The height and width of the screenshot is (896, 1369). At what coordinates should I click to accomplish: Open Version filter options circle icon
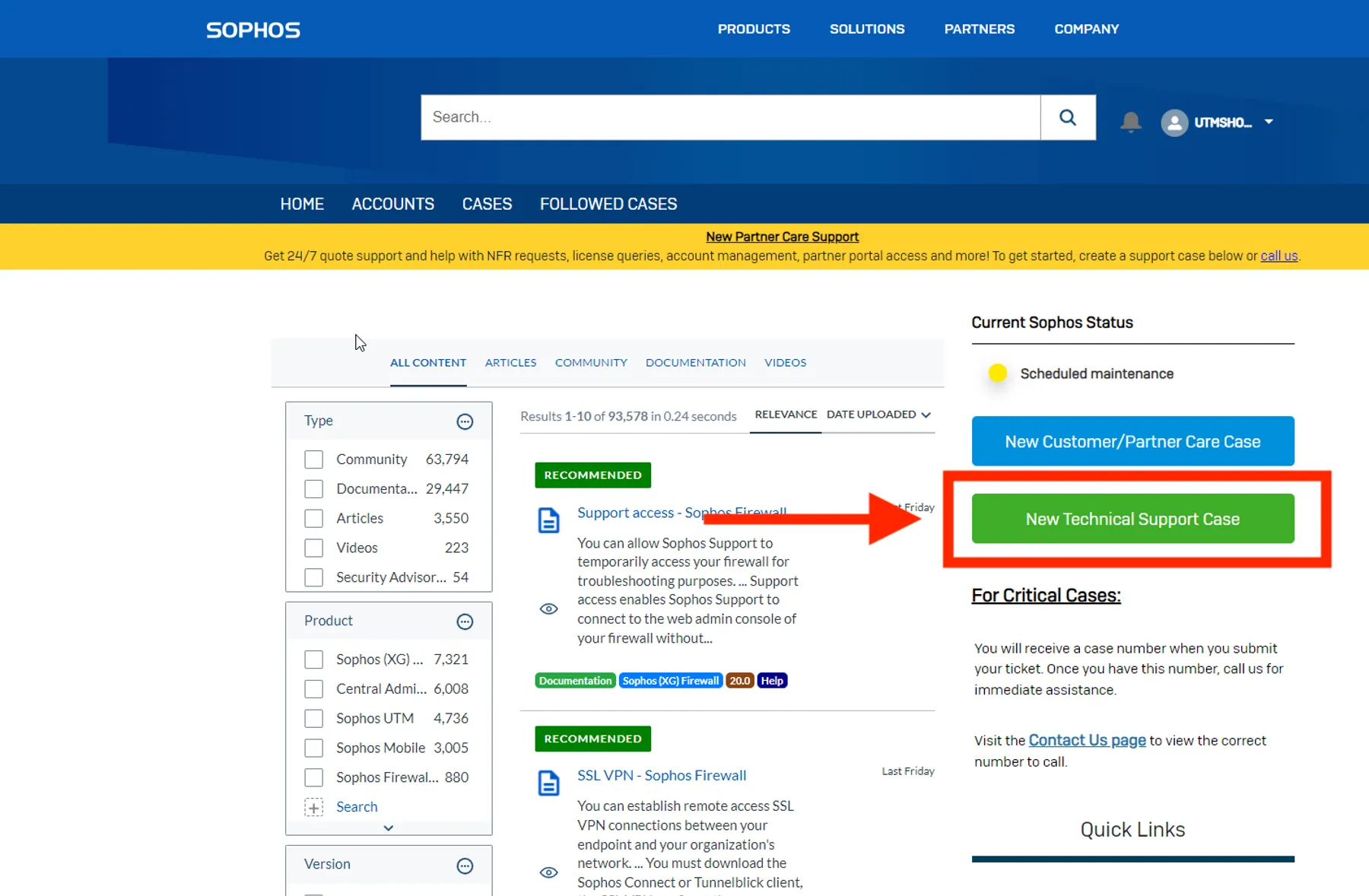click(465, 866)
